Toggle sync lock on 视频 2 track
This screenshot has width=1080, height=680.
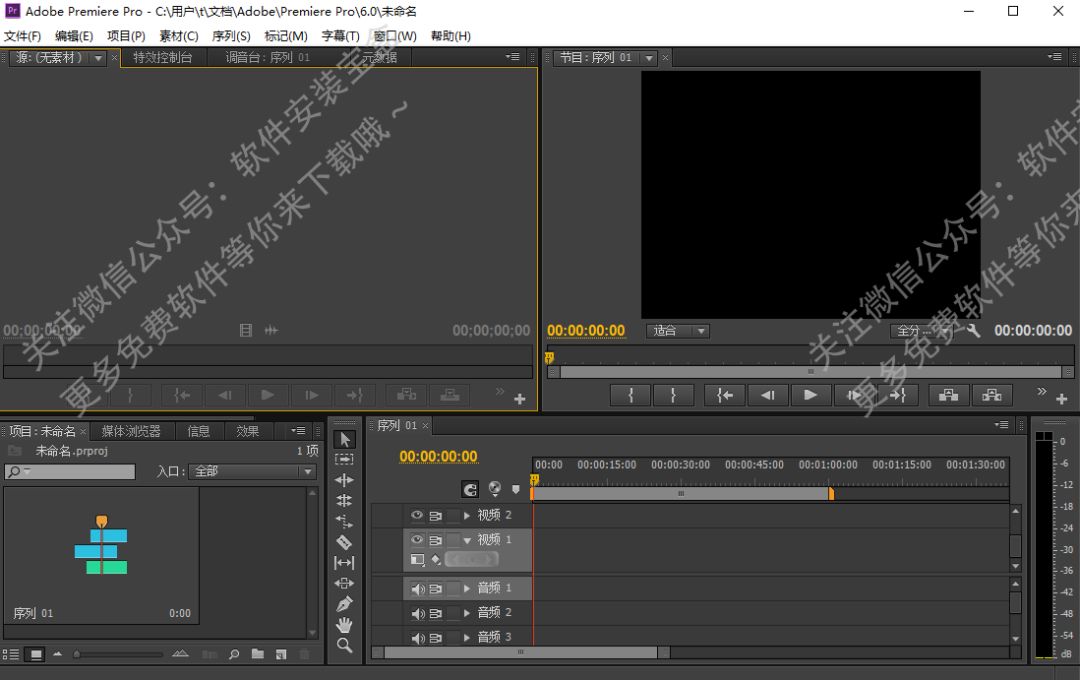[435, 515]
